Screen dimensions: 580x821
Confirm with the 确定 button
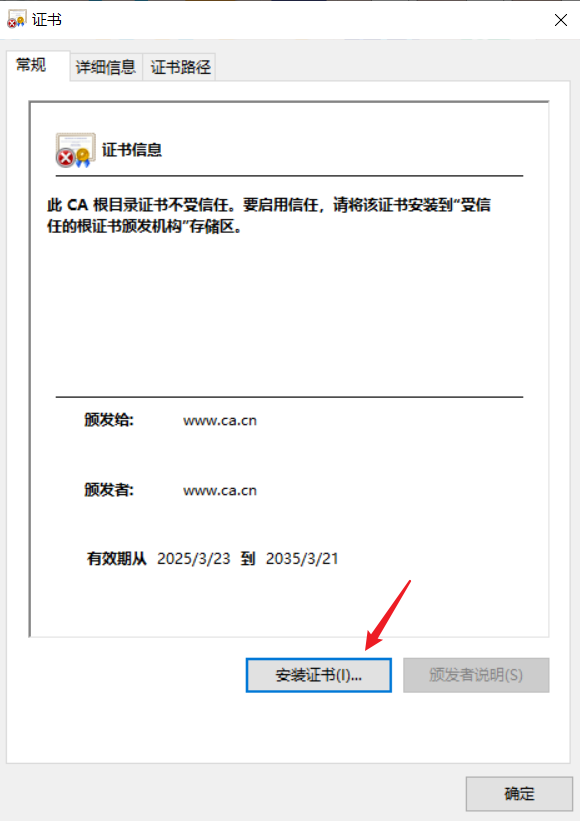click(x=519, y=794)
